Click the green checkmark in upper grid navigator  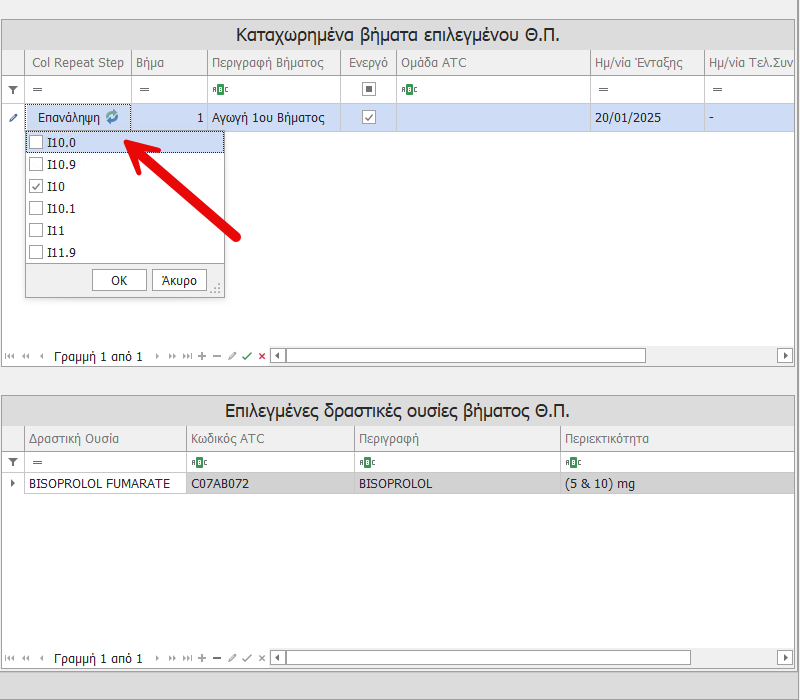click(246, 356)
